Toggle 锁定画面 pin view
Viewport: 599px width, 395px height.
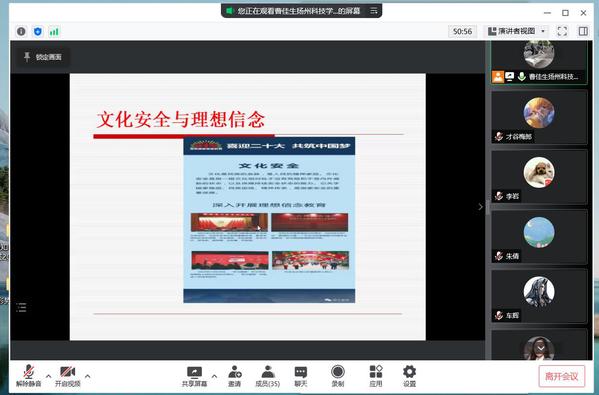coord(43,57)
